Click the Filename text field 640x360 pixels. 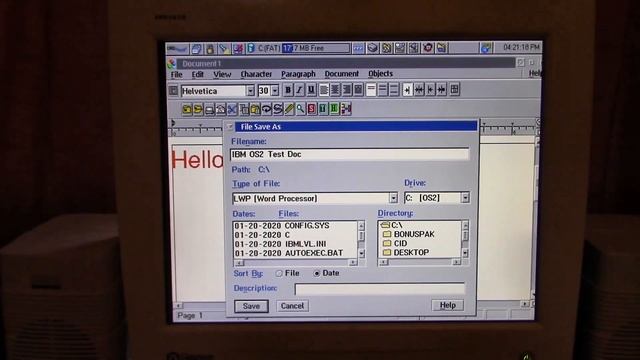pyautogui.click(x=350, y=154)
